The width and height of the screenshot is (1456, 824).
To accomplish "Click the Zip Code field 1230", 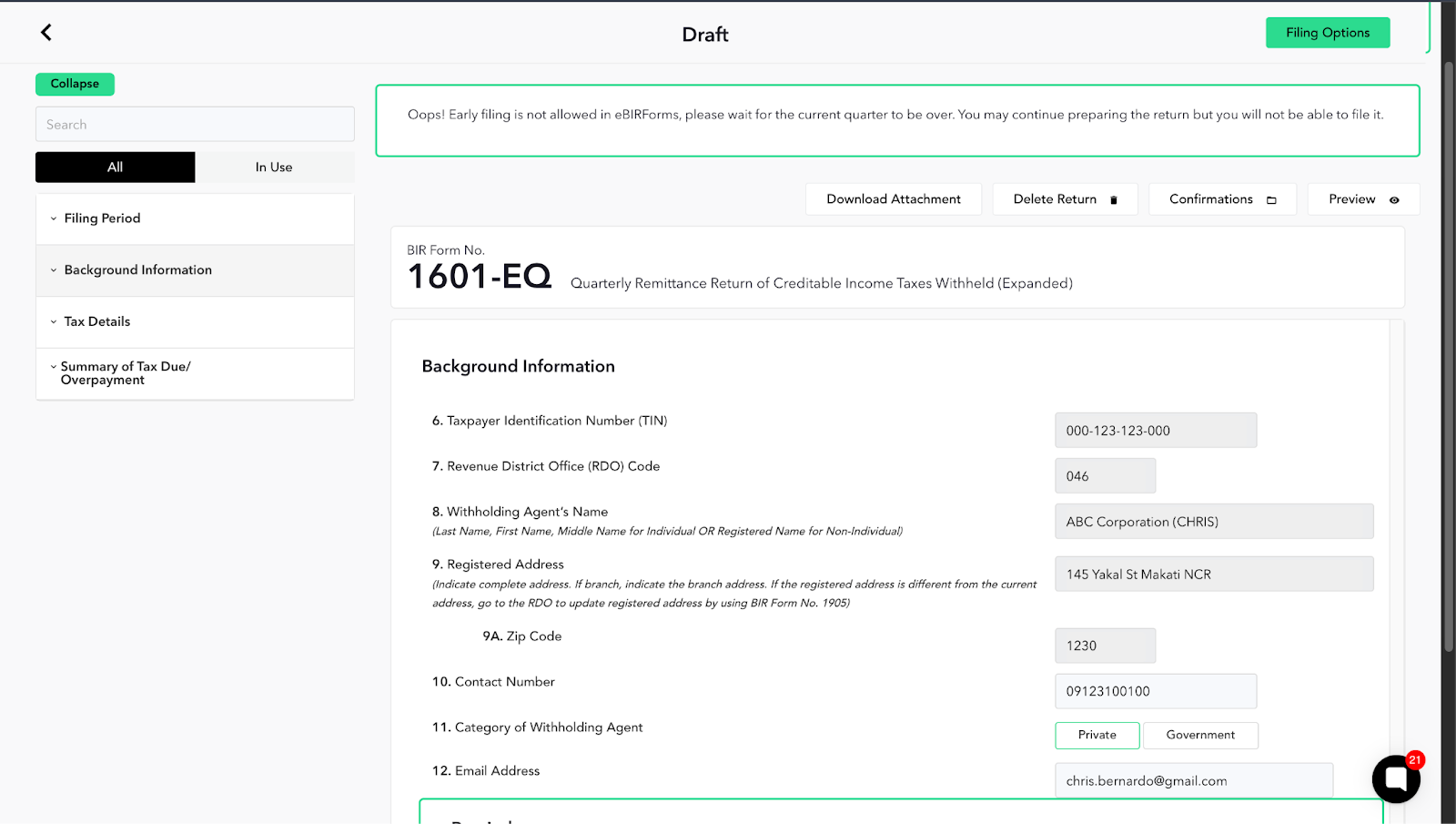I will click(x=1105, y=646).
